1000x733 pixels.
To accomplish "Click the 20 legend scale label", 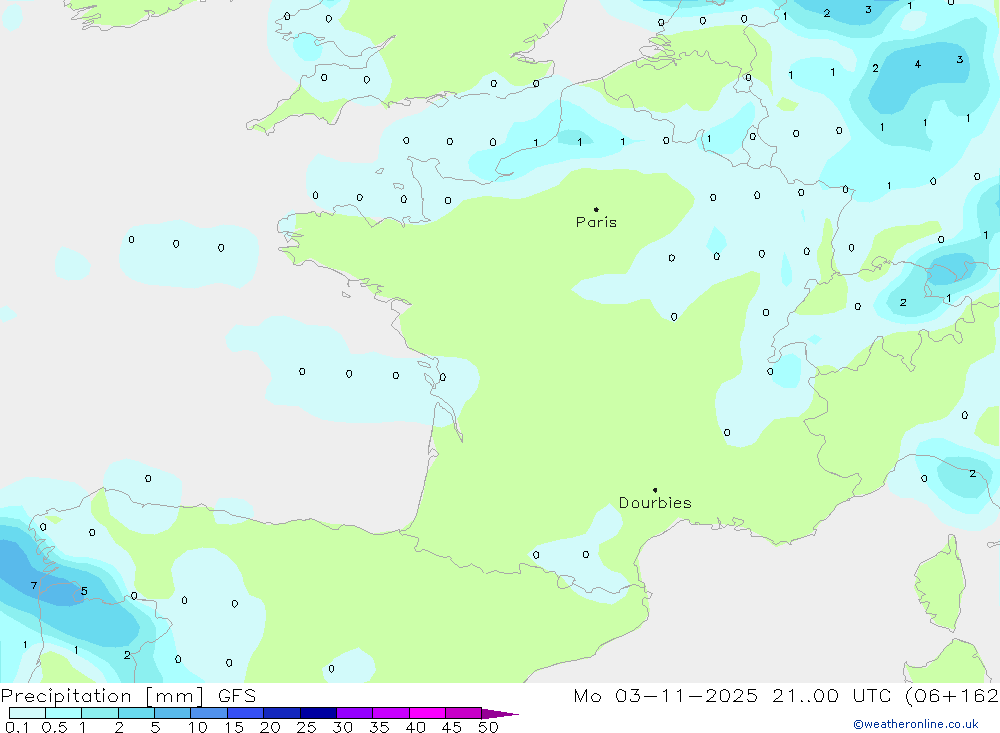I will pos(270,727).
